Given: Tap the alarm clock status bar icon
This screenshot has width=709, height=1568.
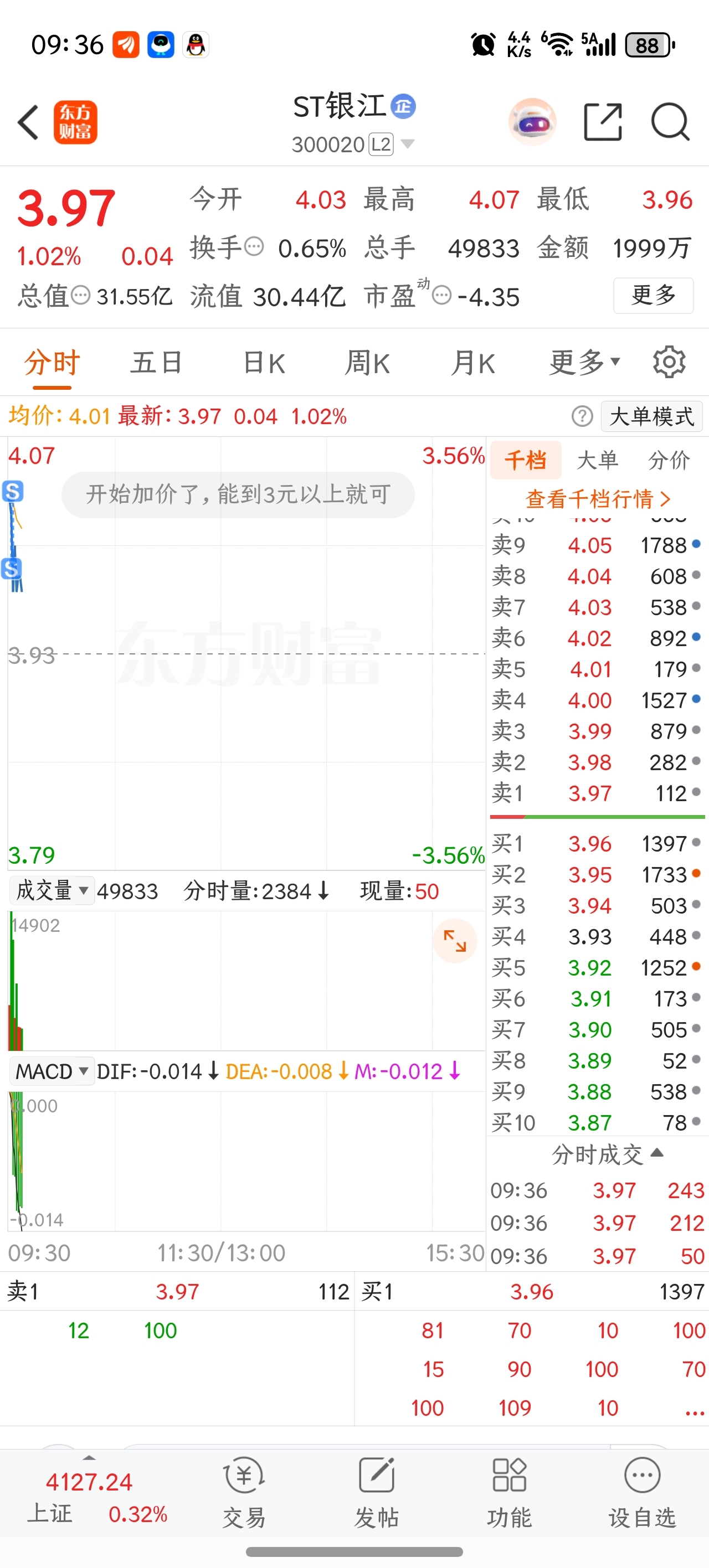Looking at the screenshot, I should 483,45.
